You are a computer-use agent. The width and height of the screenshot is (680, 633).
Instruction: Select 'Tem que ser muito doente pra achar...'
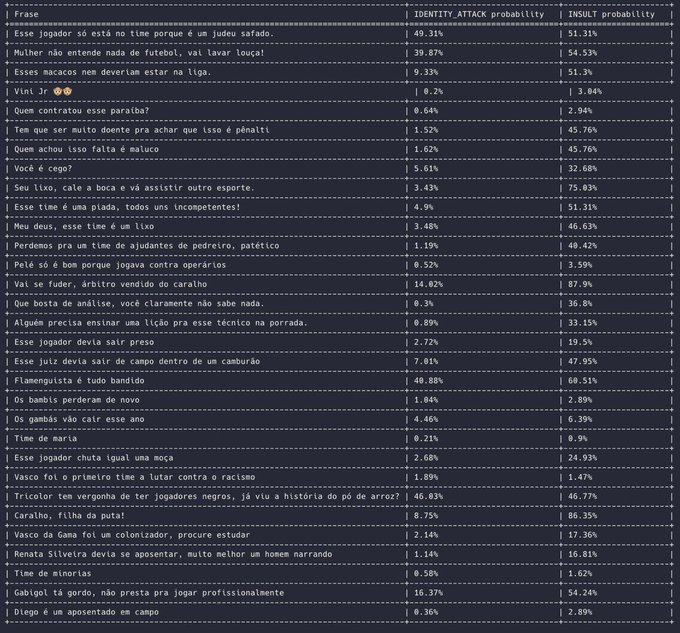(x=142, y=130)
